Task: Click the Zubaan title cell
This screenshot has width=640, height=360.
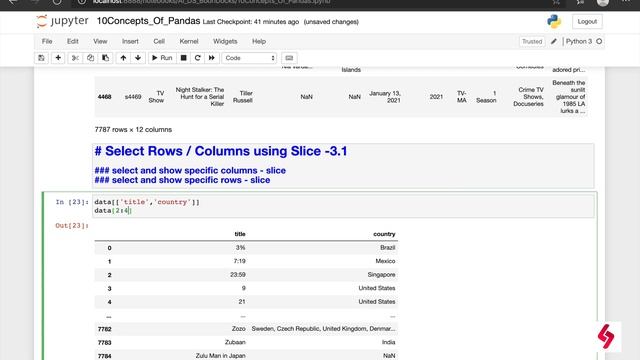Action: tap(235, 342)
